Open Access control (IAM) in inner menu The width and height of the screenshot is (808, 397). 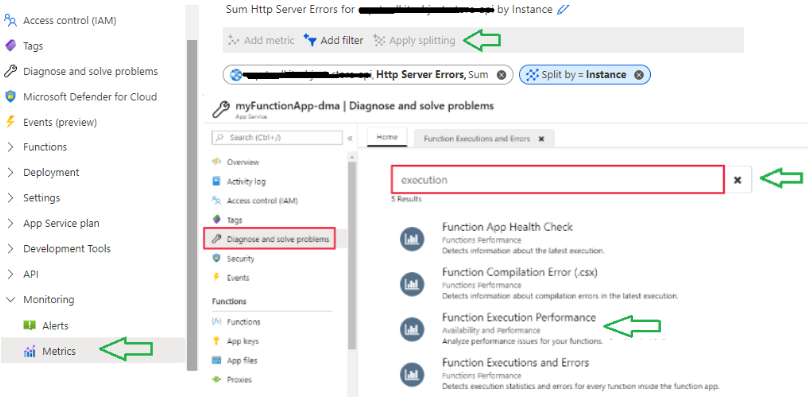tap(262, 201)
